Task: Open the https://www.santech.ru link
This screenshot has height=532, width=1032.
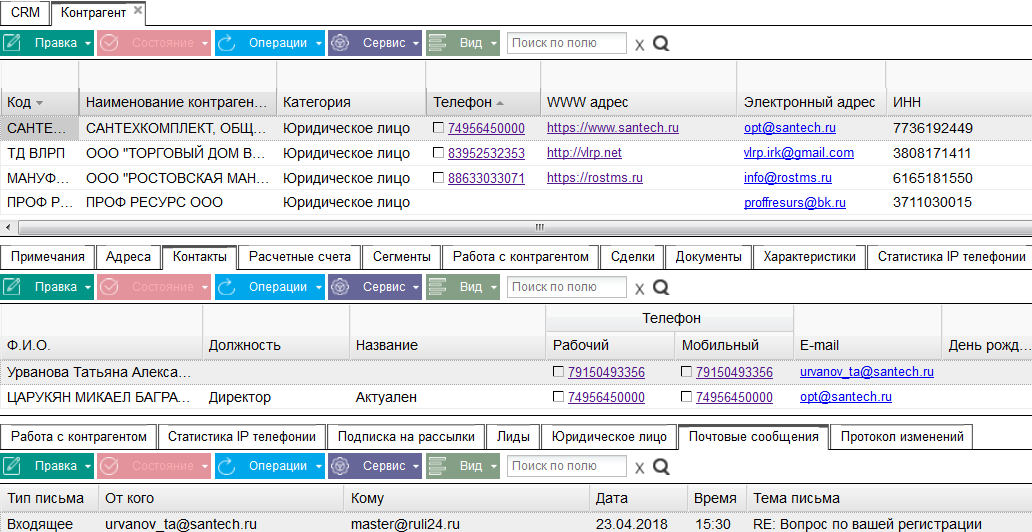Action: point(613,128)
